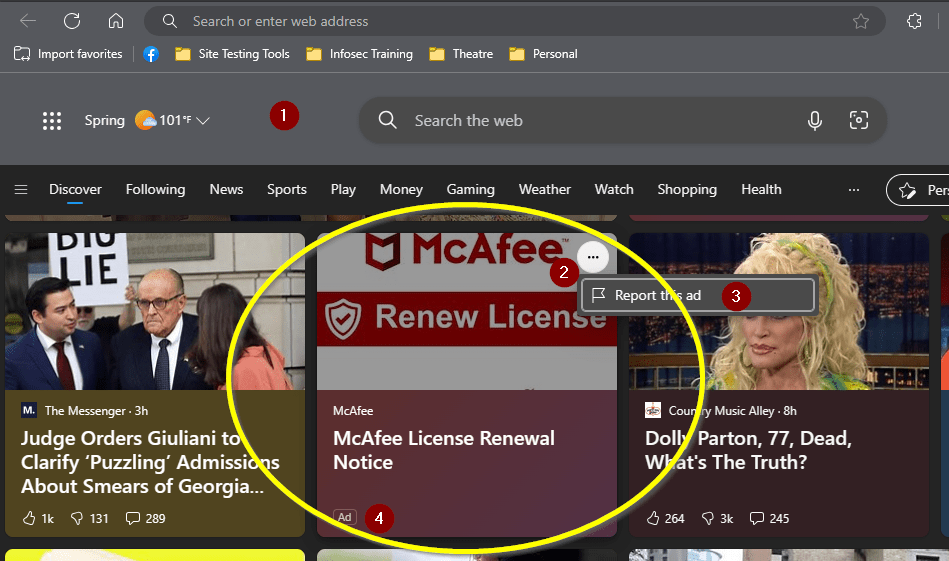Open the Infosec Training favorites folder

(x=360, y=54)
